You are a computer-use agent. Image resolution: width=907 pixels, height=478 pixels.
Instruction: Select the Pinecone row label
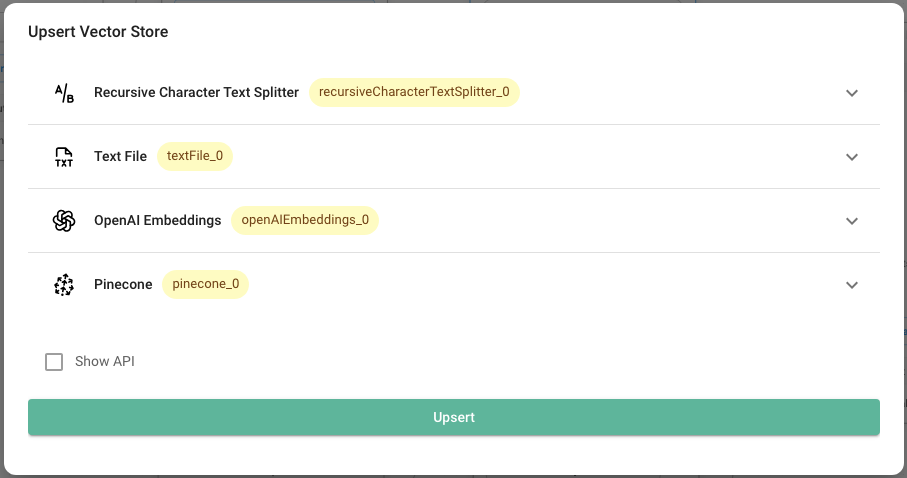(x=123, y=284)
